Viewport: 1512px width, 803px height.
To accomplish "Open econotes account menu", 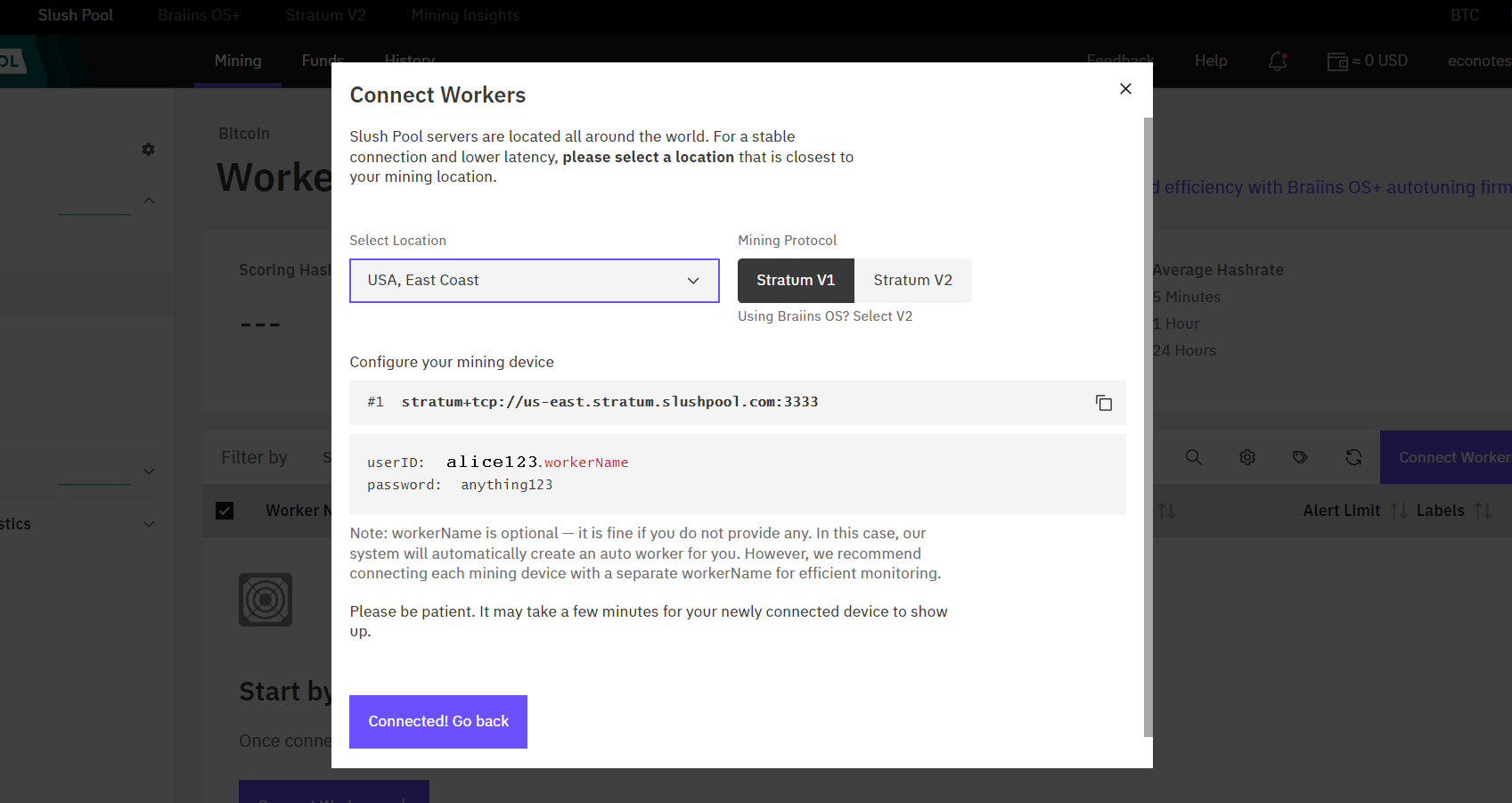I will coord(1479,61).
